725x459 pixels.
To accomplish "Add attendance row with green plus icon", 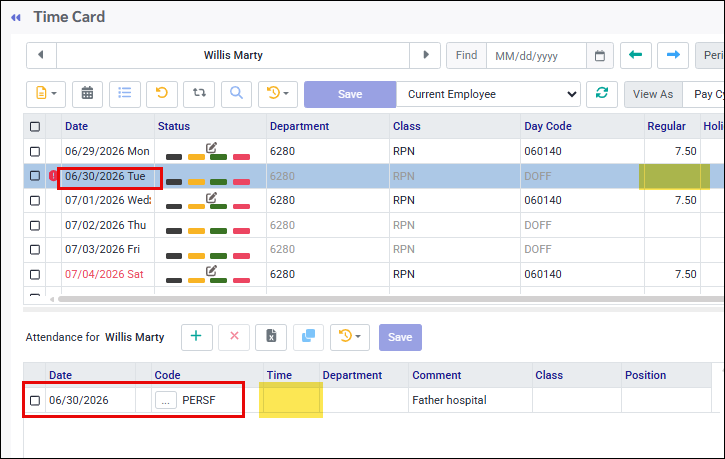I will 197,337.
